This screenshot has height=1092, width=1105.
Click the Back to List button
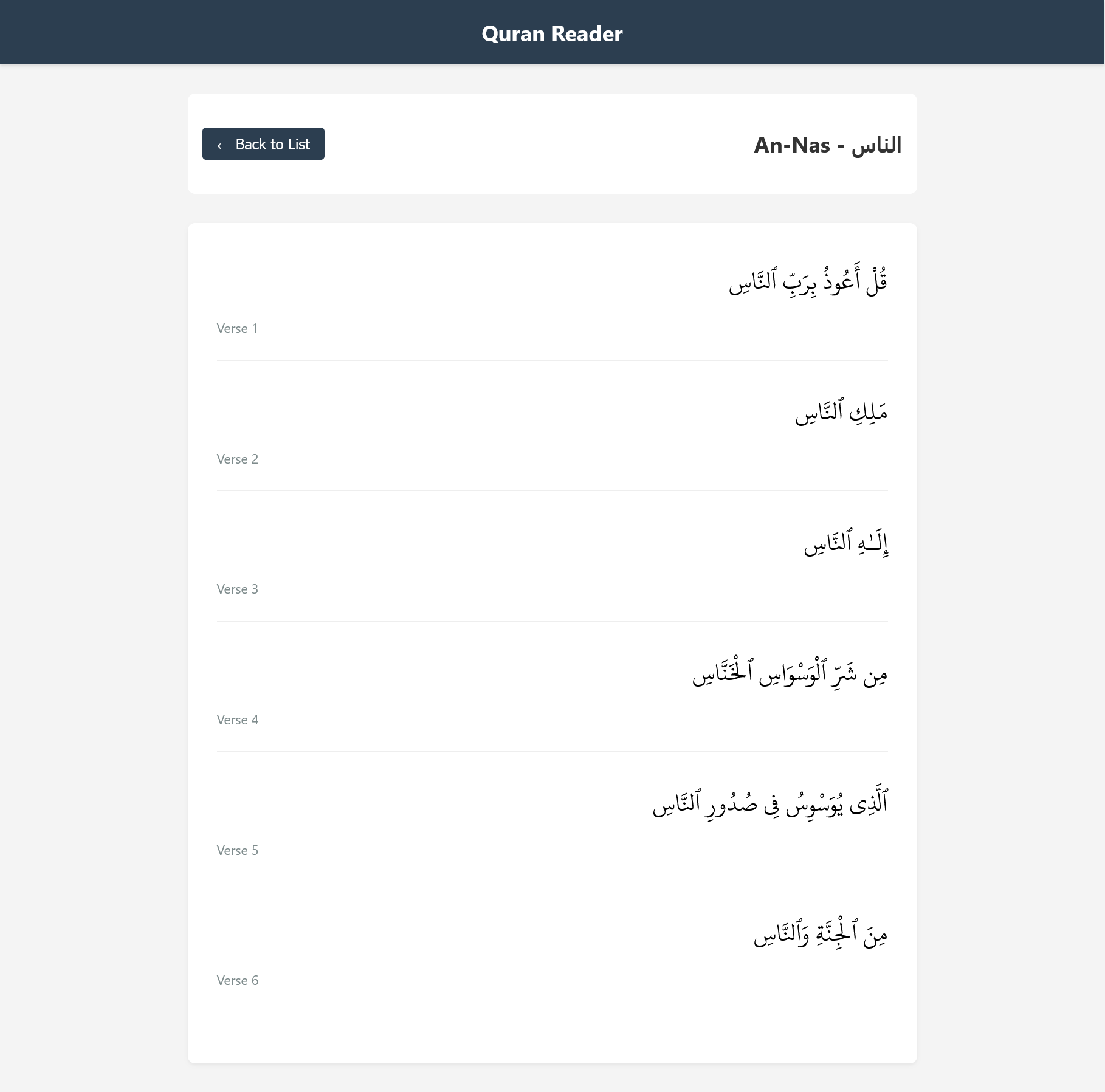point(263,144)
